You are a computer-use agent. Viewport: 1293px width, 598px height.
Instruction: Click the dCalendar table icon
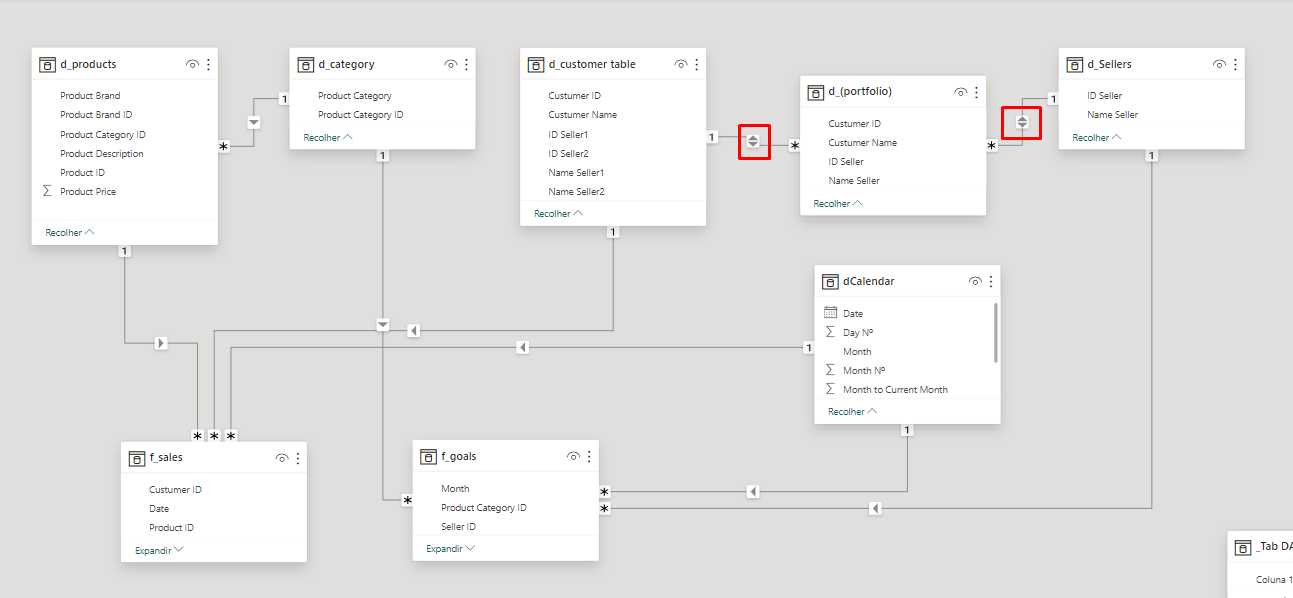click(x=830, y=282)
